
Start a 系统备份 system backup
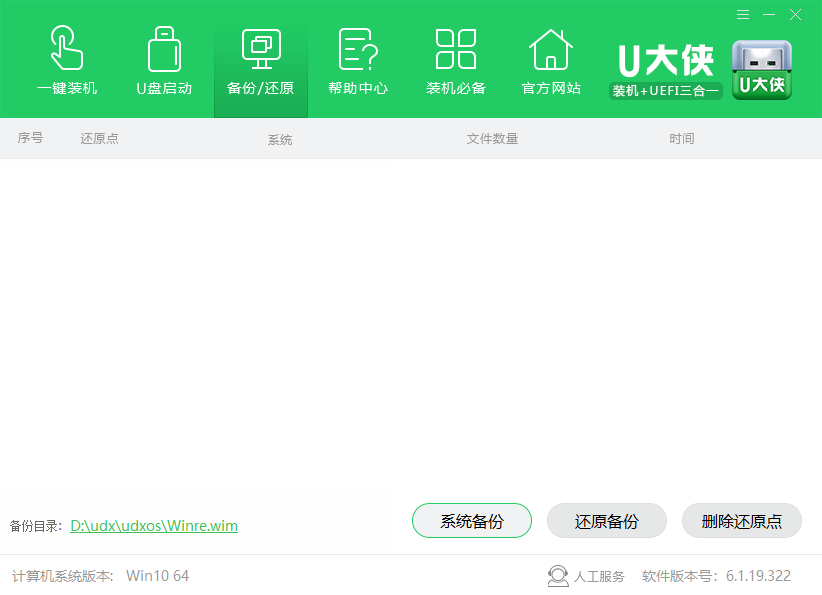(471, 520)
